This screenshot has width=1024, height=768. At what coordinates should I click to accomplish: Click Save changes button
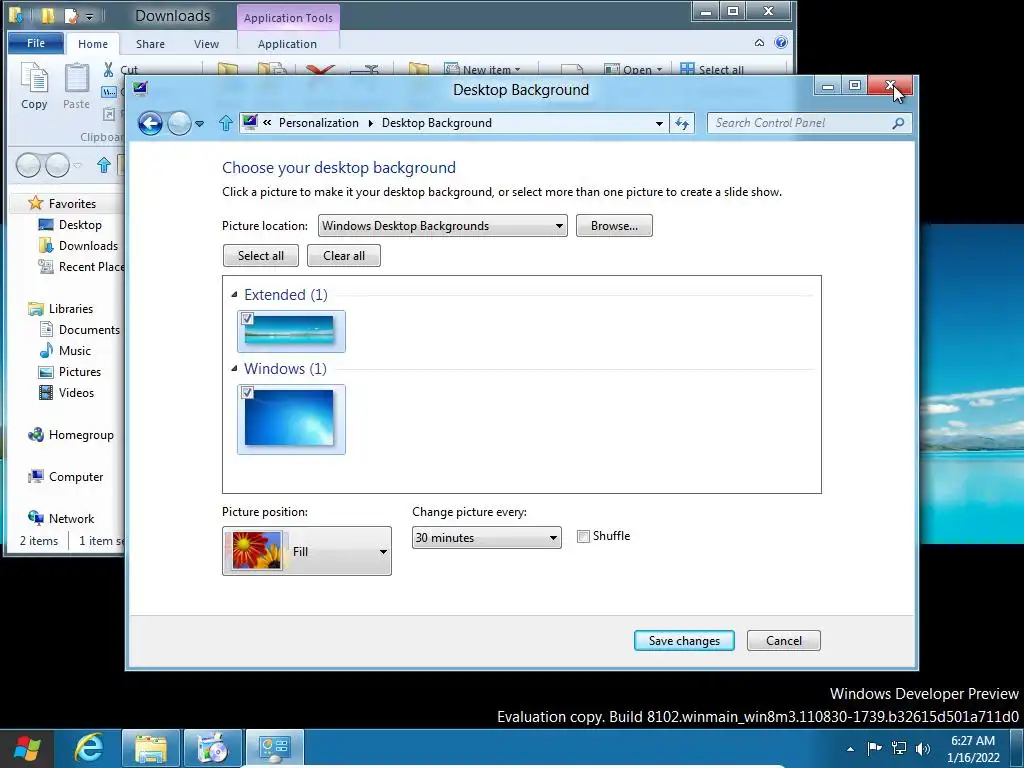pyautogui.click(x=684, y=641)
